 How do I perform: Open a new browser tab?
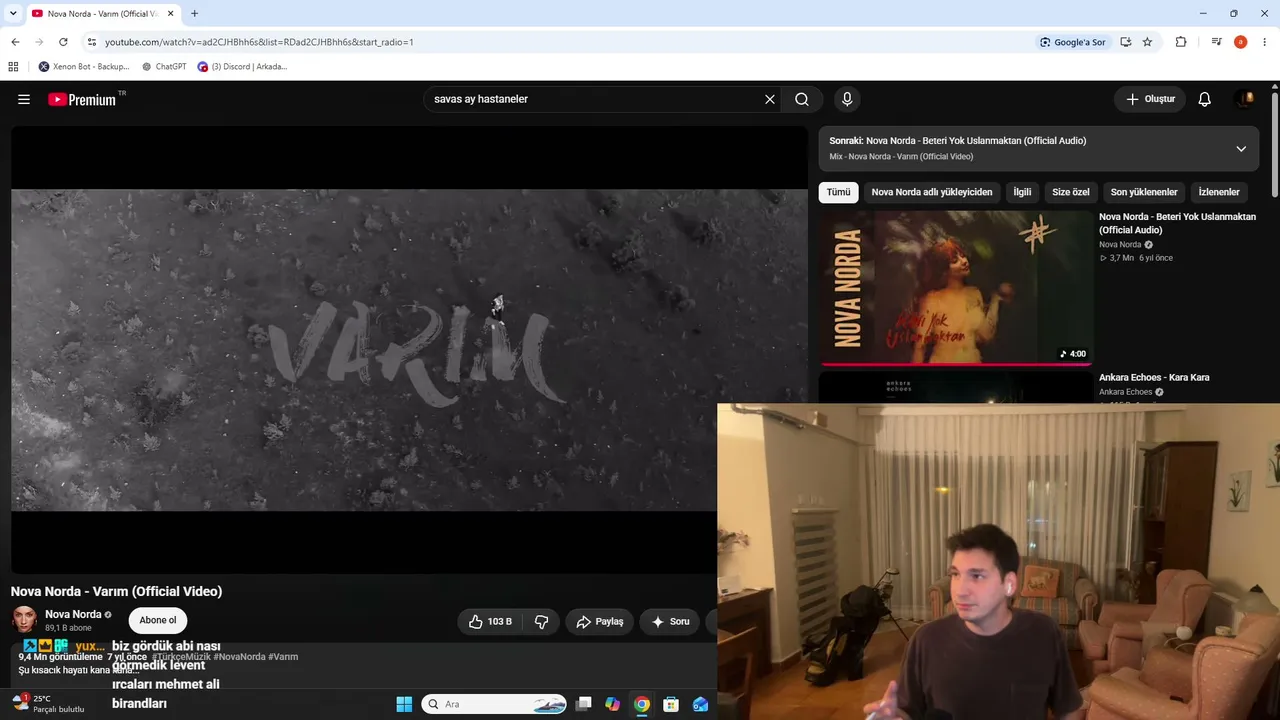pos(194,13)
